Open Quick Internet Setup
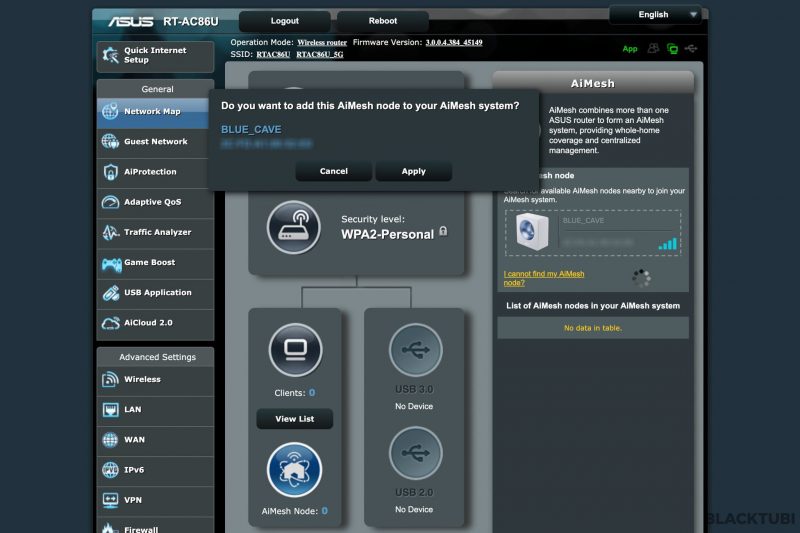Viewport: 800px width, 533px height. tap(155, 55)
